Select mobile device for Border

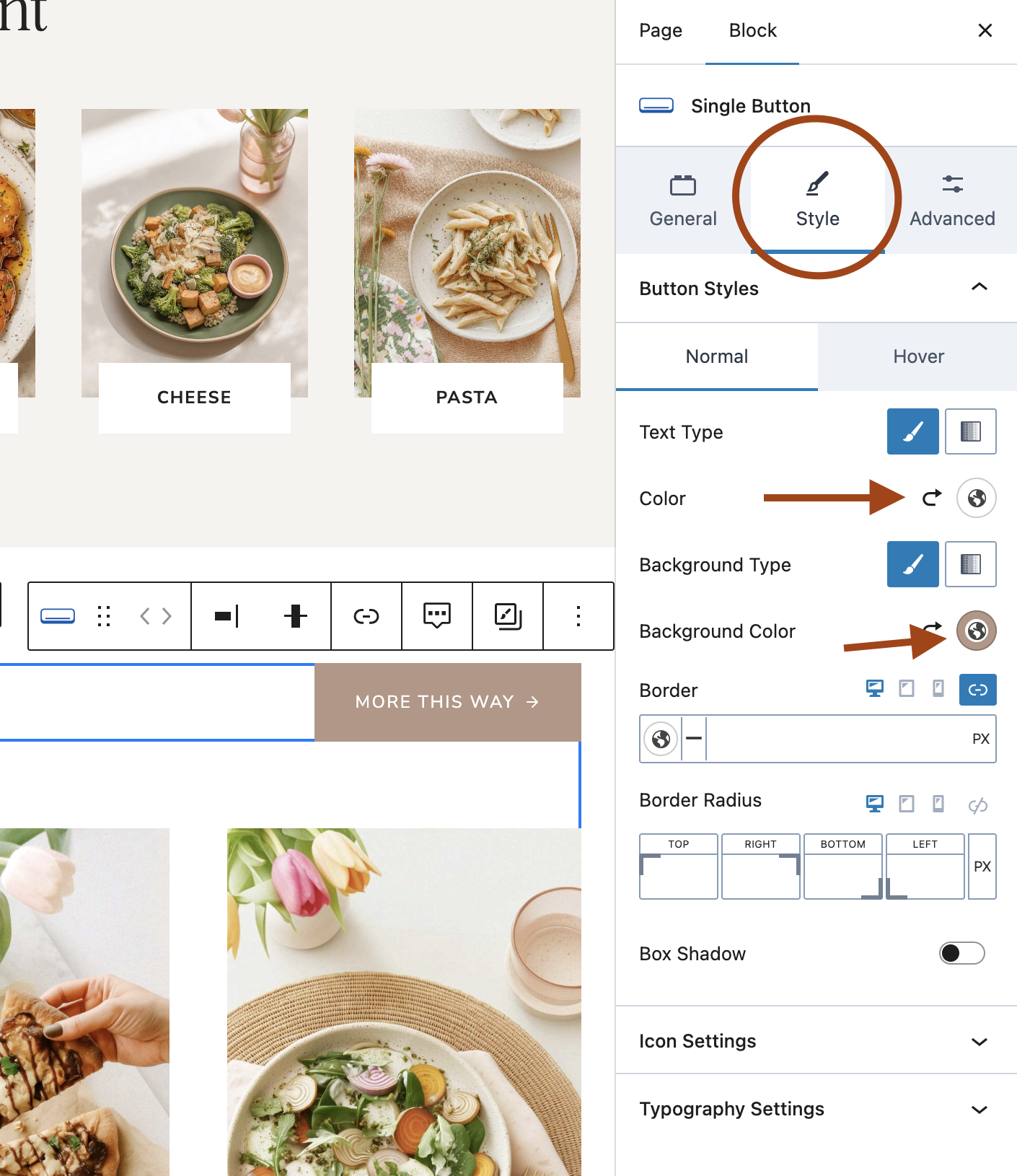[938, 689]
